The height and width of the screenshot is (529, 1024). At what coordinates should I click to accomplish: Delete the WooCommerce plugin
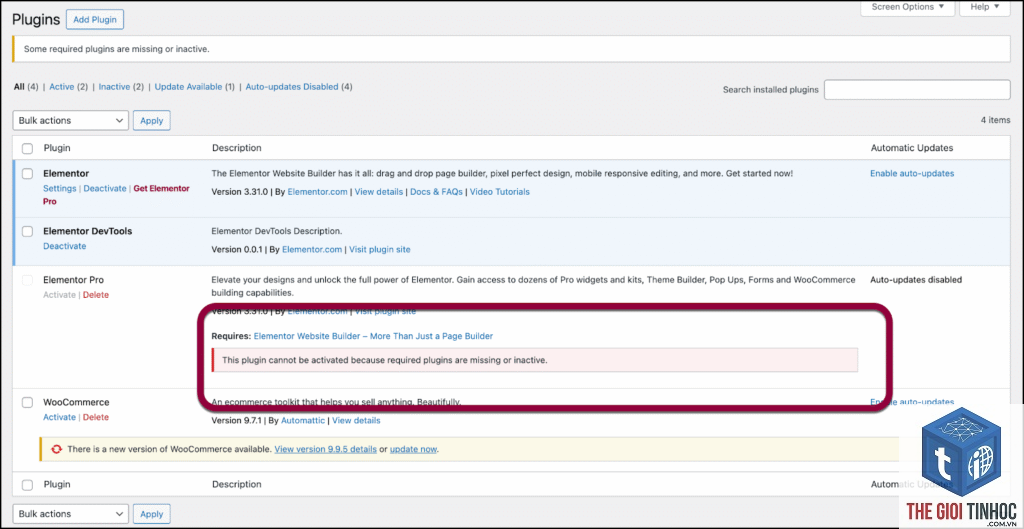(x=96, y=417)
